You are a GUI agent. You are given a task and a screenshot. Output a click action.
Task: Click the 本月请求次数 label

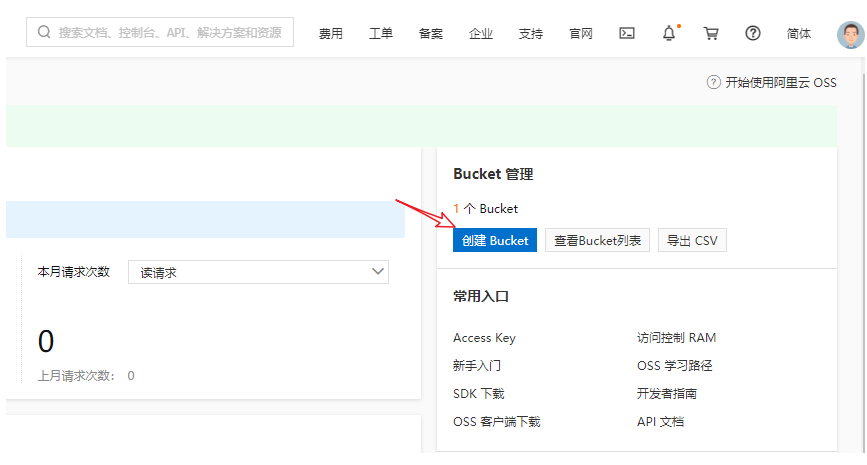pos(74,272)
